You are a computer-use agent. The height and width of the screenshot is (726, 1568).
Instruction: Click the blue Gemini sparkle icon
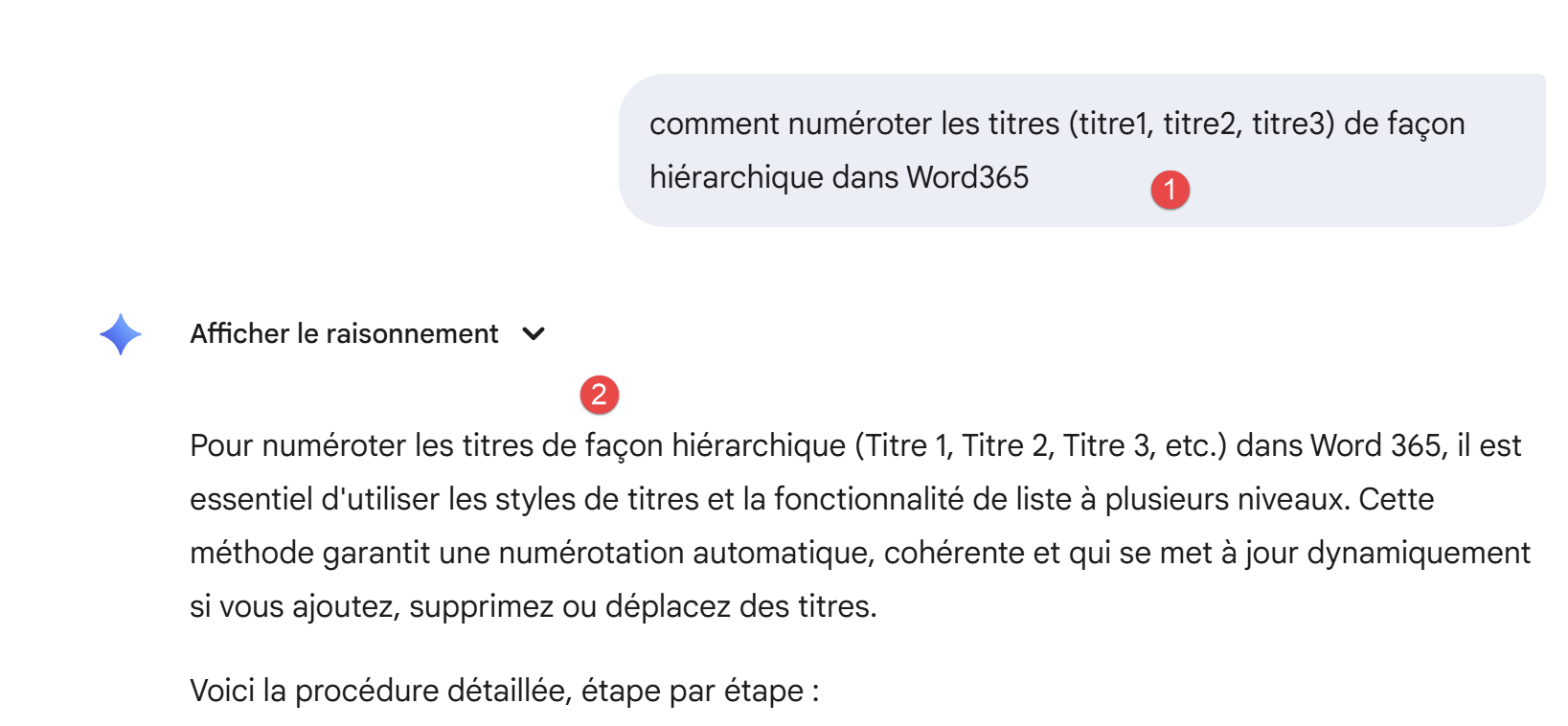coord(121,334)
